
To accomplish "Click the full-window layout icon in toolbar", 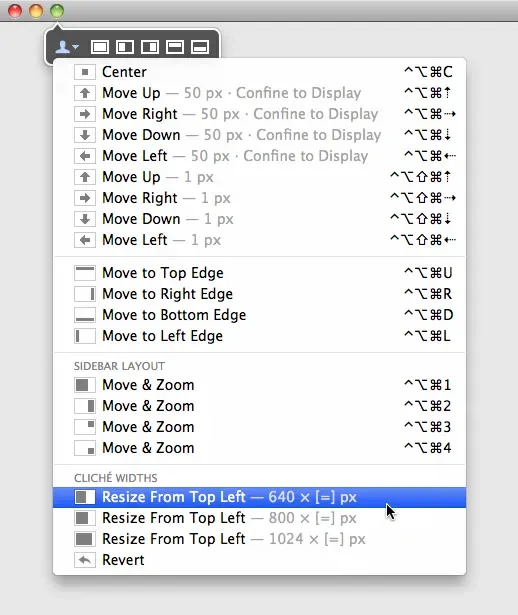I will pyautogui.click(x=100, y=47).
